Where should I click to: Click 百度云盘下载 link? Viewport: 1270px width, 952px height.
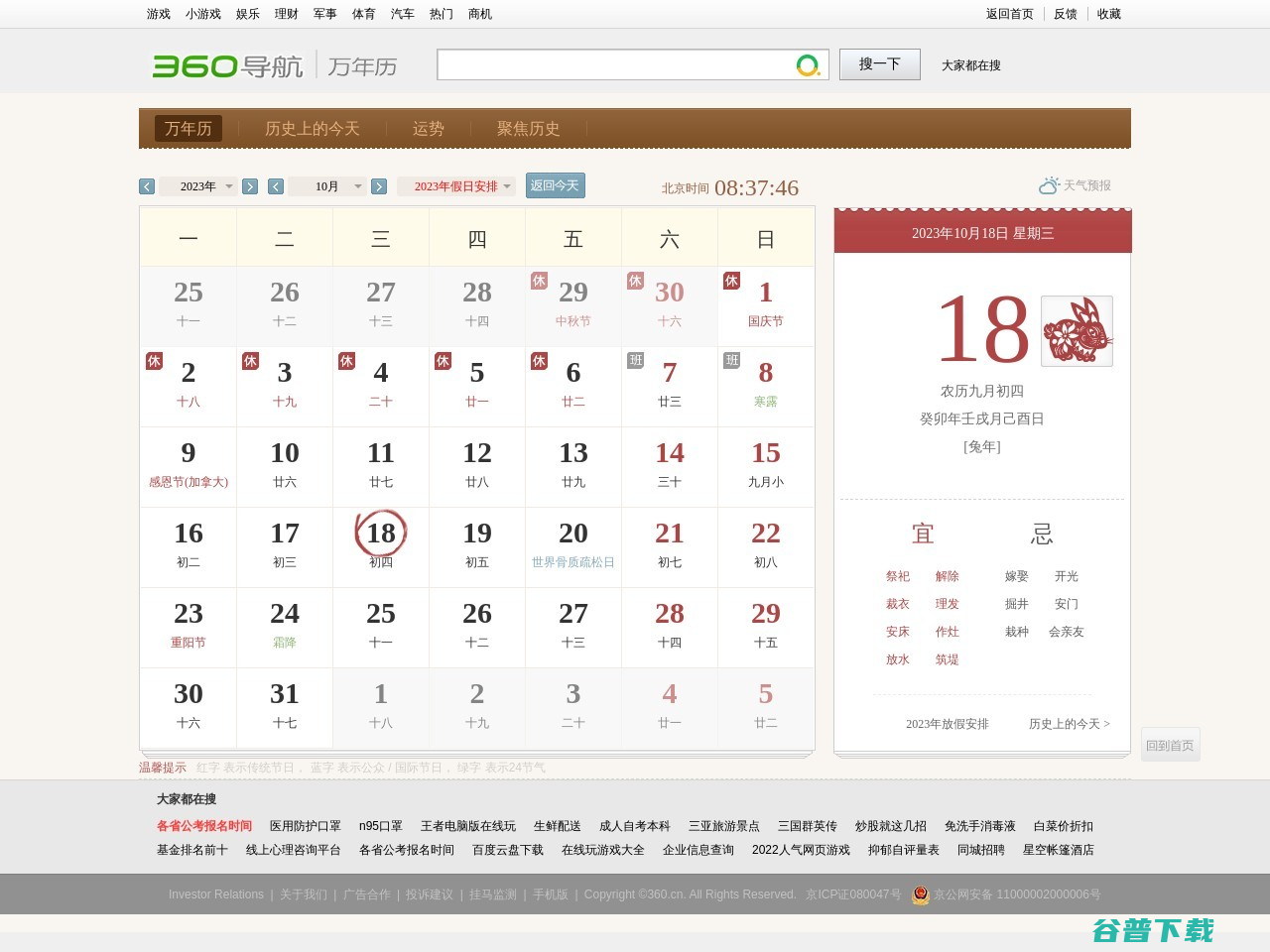coord(508,850)
